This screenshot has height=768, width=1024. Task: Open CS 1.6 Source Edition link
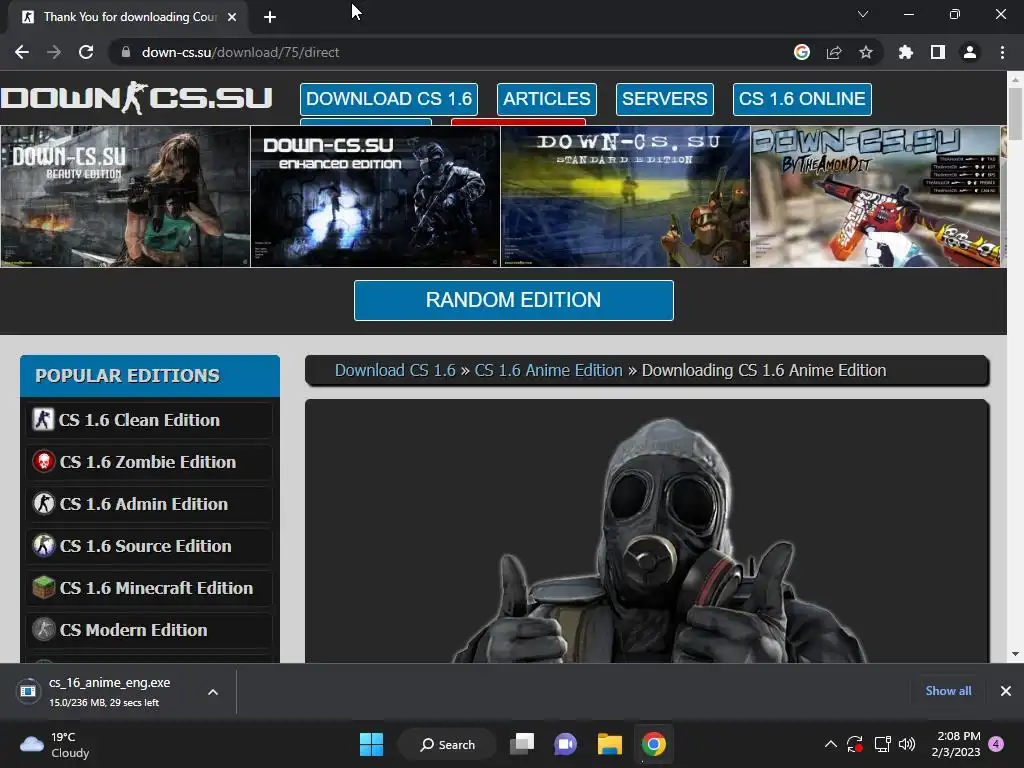tap(149, 546)
